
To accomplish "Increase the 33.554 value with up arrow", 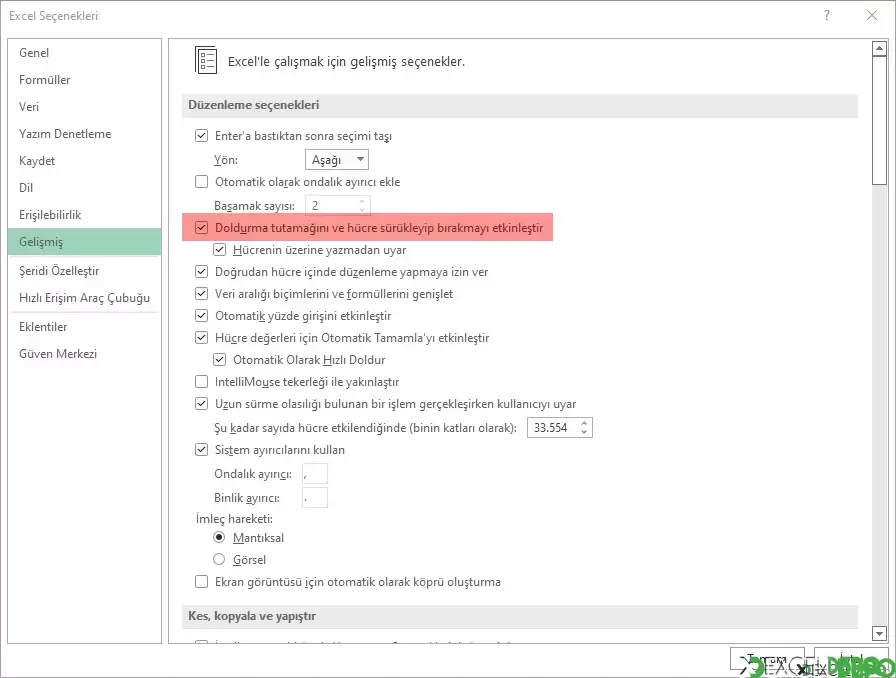I will coord(584,424).
